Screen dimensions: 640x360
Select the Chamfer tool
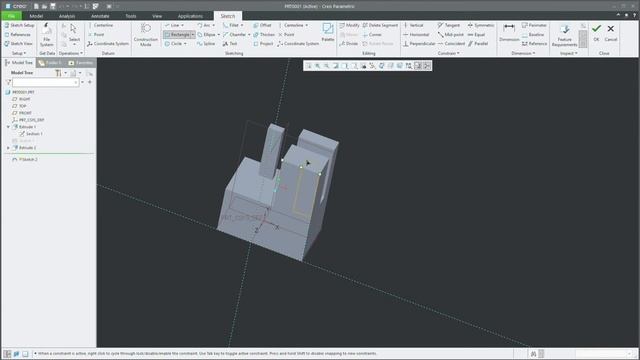tap(234, 35)
